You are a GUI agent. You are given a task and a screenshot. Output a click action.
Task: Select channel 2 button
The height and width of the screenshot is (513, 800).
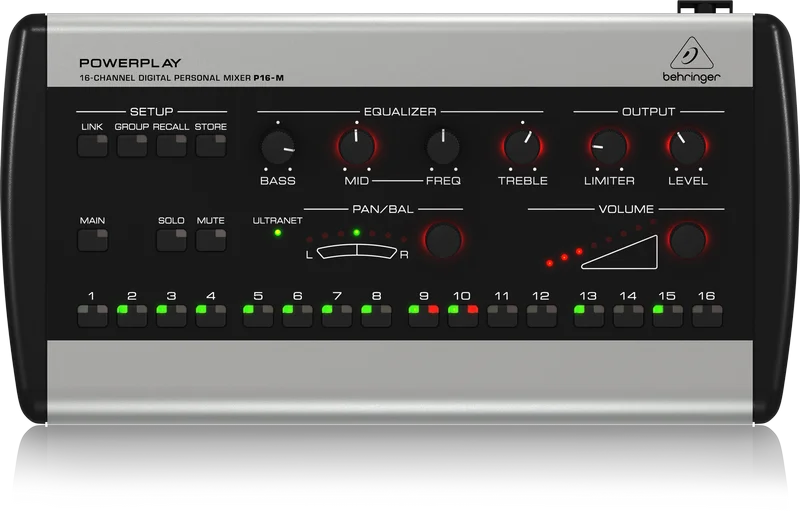pos(132,315)
